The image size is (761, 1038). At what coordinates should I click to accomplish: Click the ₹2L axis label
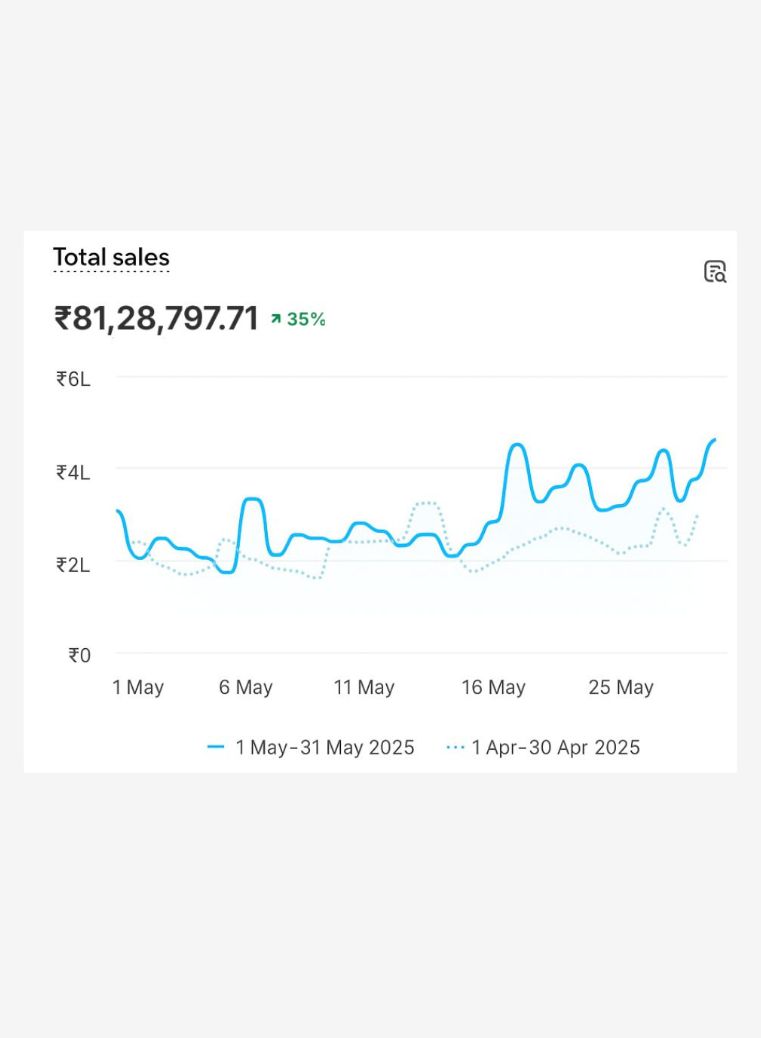pos(73,565)
